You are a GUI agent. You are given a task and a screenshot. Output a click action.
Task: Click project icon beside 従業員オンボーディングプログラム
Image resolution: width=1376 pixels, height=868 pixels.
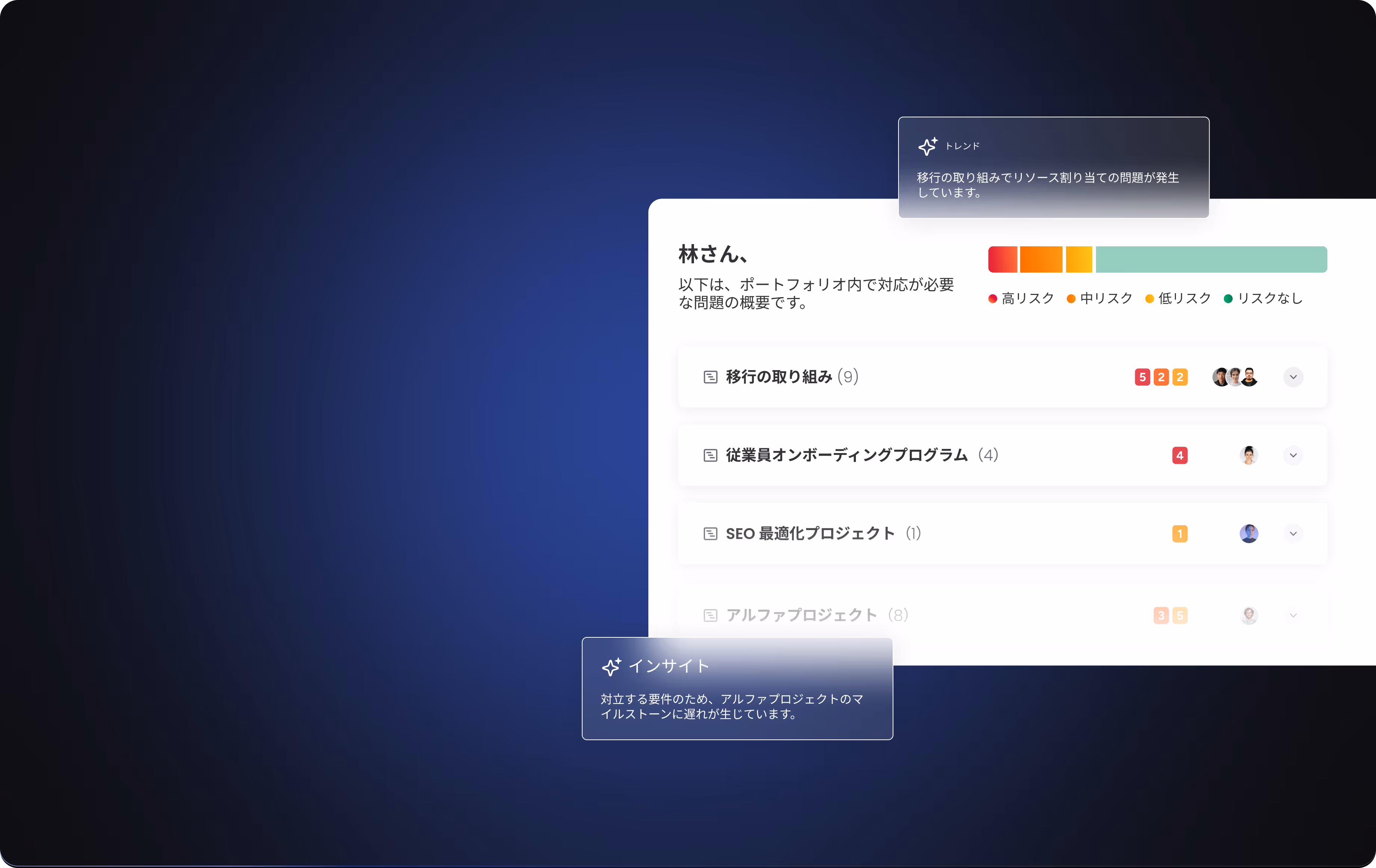710,455
